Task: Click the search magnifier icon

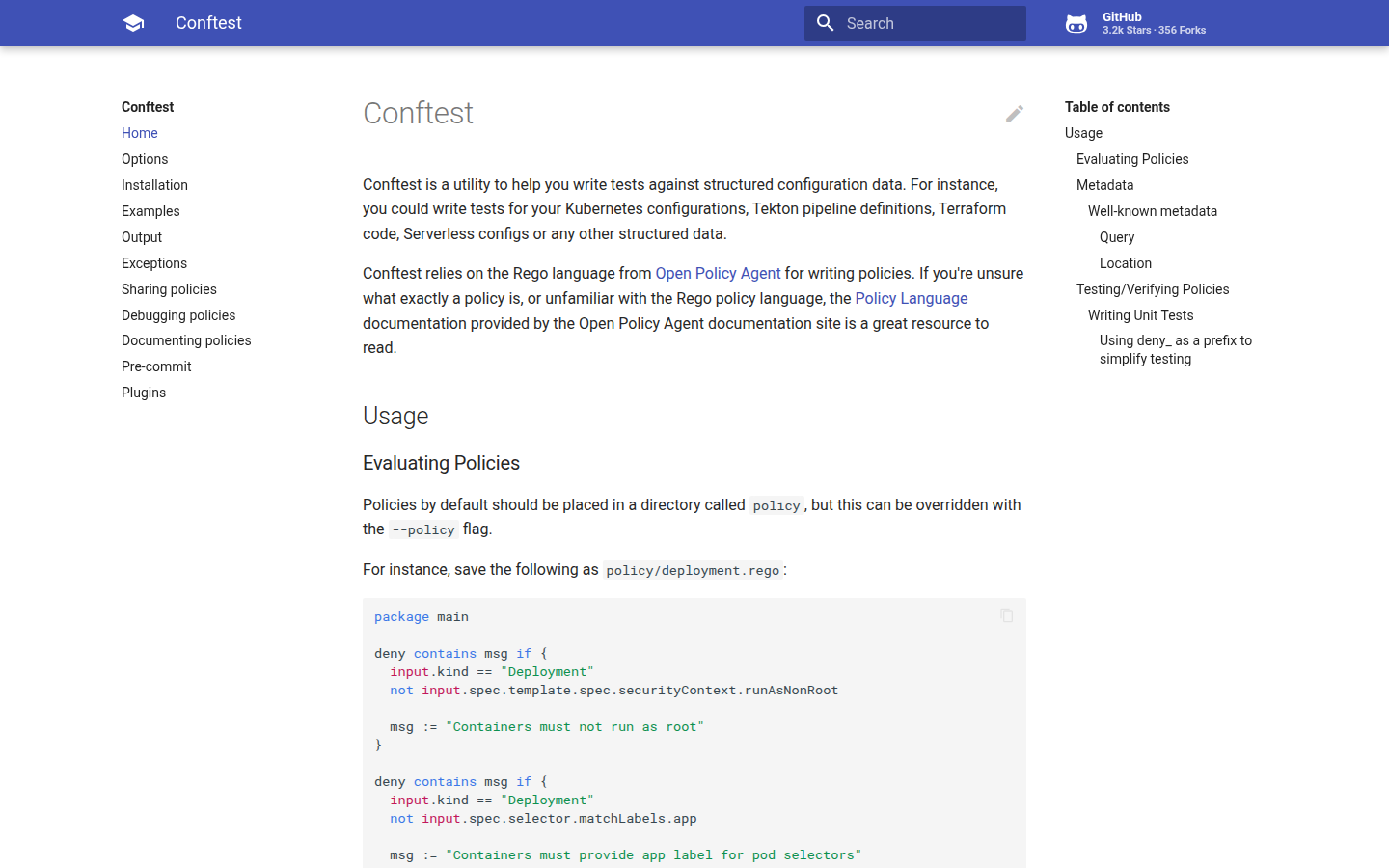Action: tap(825, 23)
